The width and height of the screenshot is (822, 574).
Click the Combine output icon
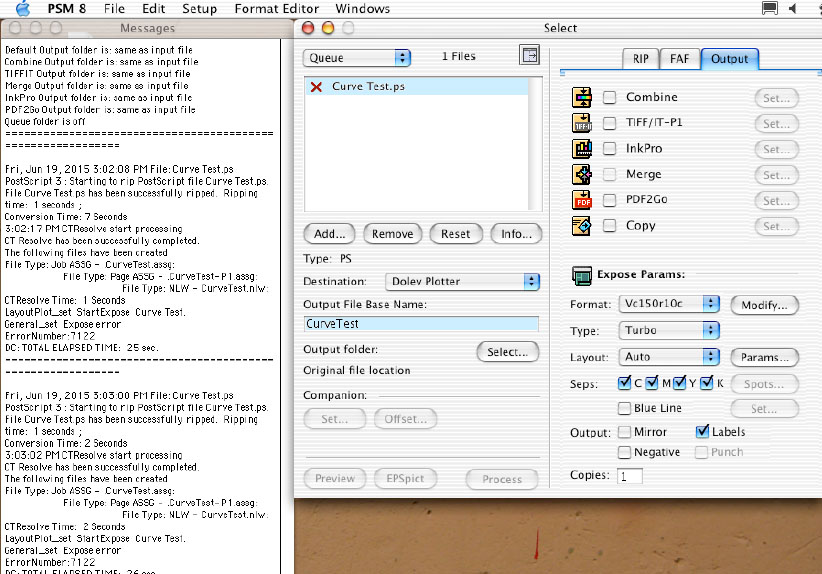coord(581,98)
